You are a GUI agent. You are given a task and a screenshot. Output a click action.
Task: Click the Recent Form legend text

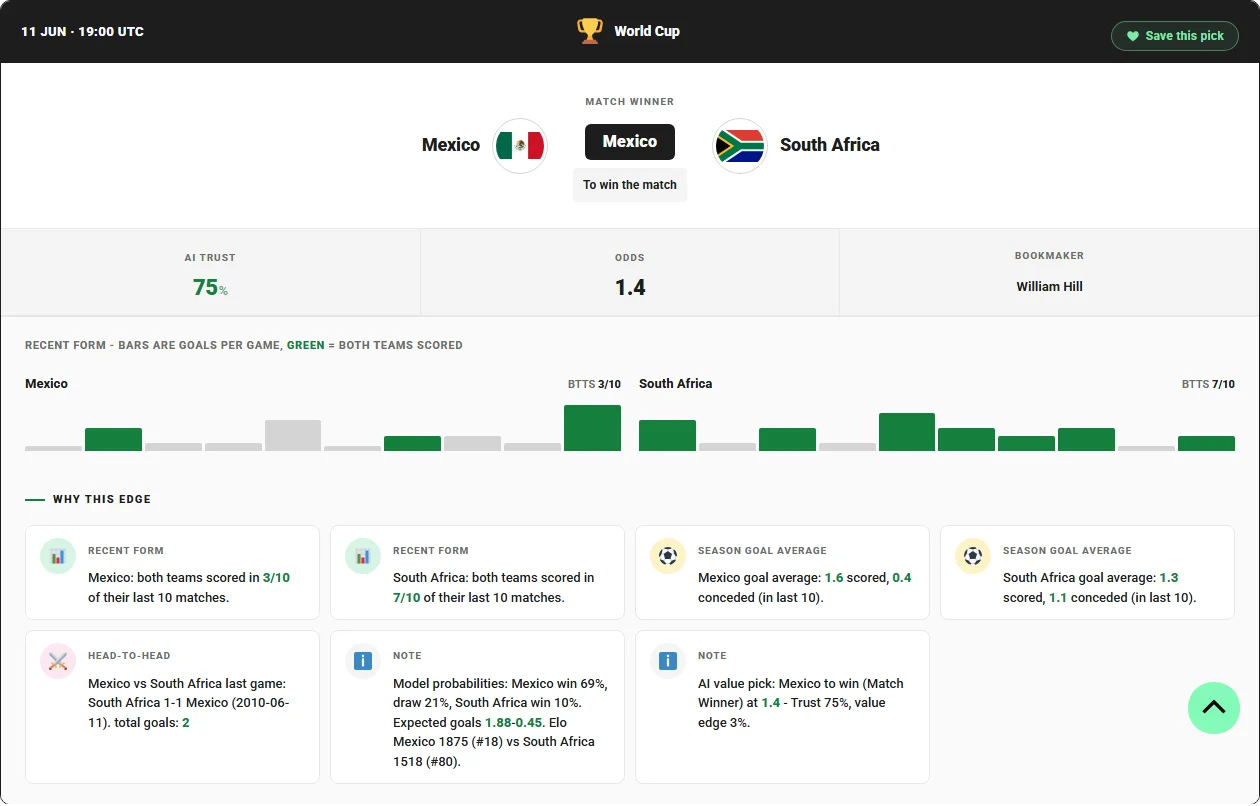tap(244, 345)
